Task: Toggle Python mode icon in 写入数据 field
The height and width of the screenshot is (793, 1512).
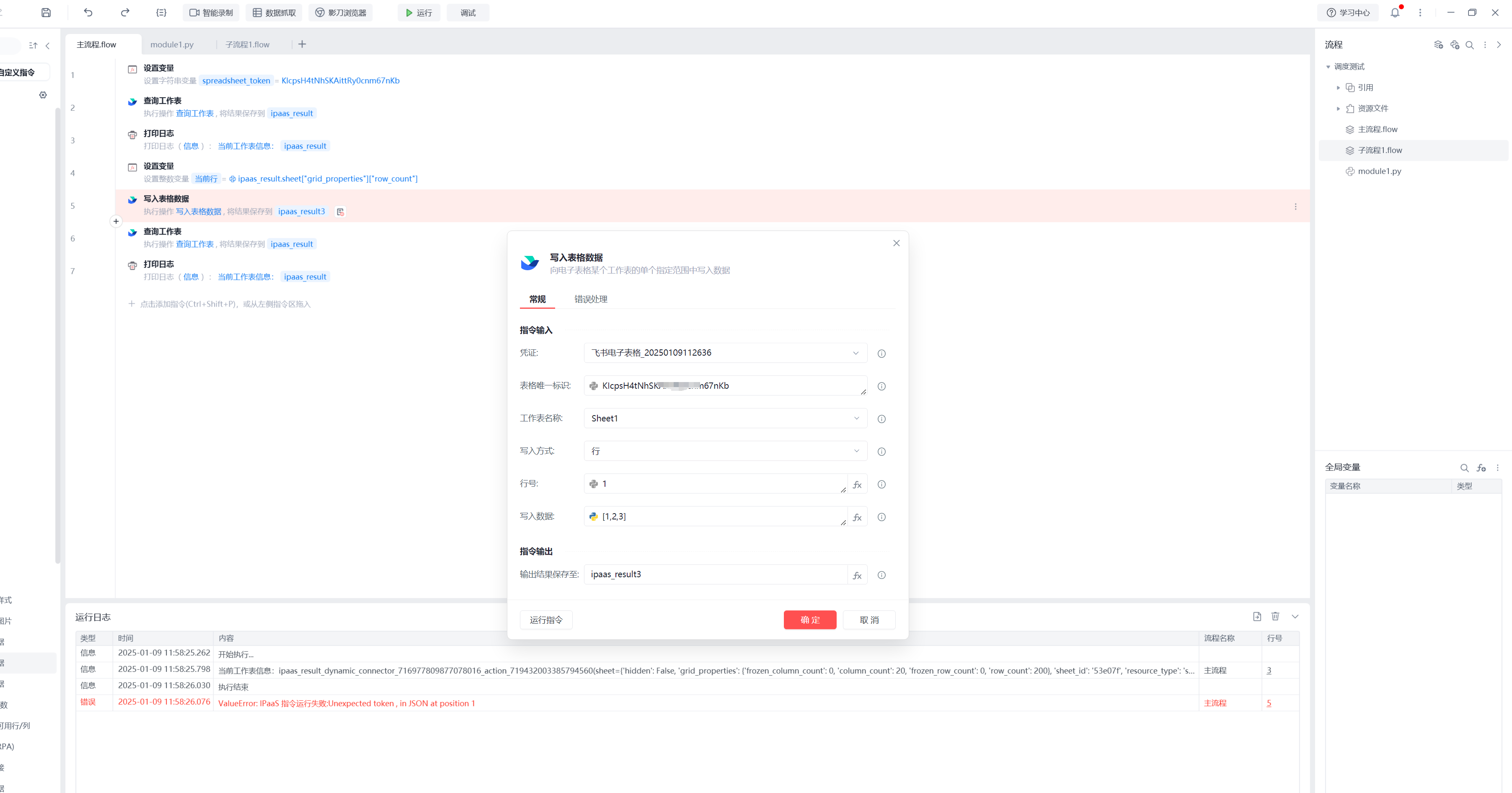Action: click(593, 517)
